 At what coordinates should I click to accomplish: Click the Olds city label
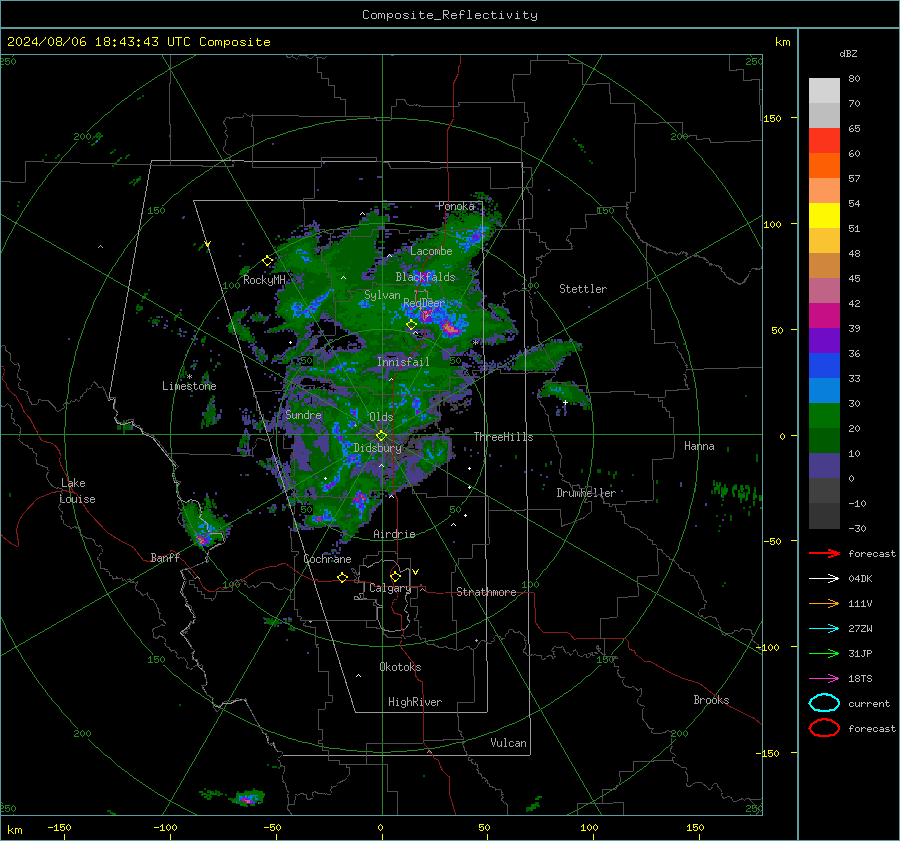point(381,417)
